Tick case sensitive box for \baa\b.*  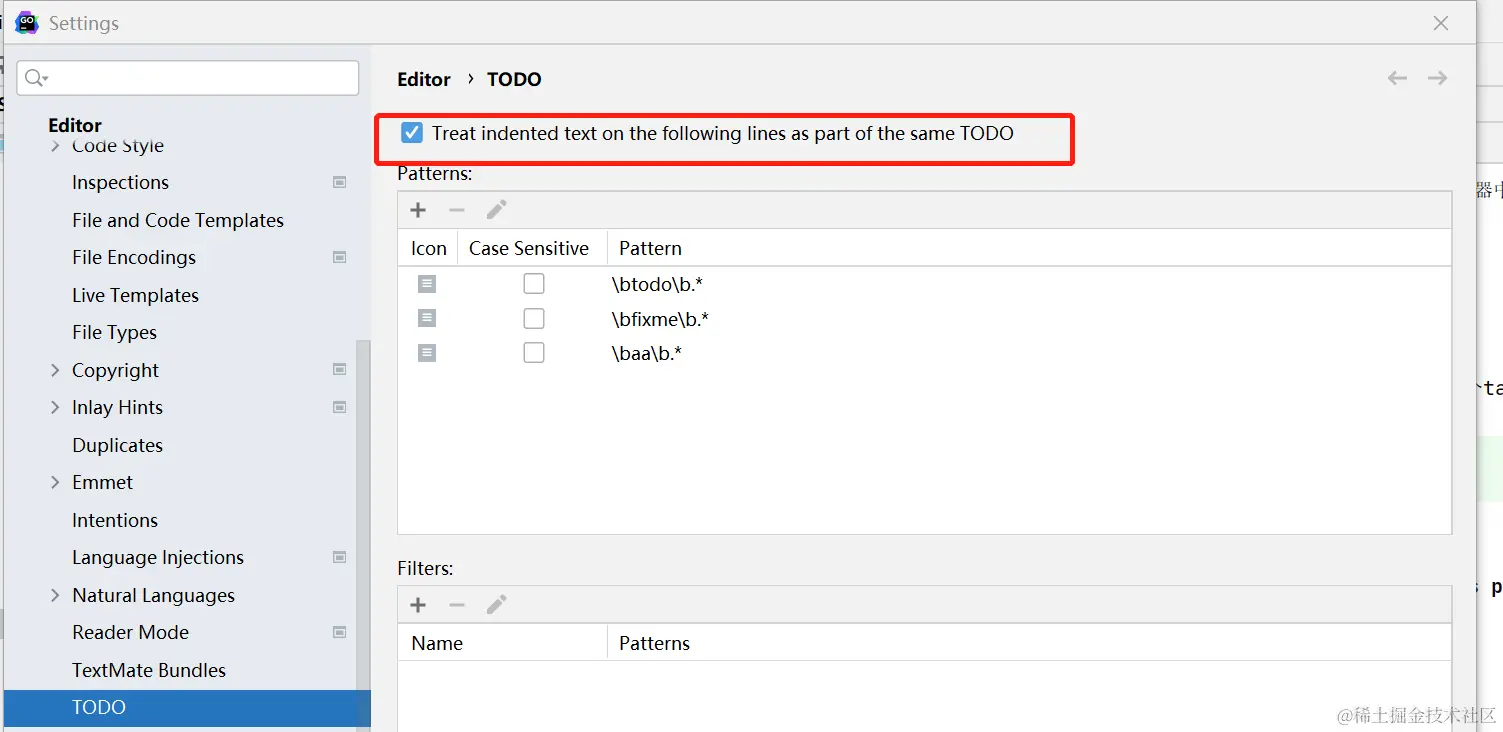pyautogui.click(x=534, y=353)
